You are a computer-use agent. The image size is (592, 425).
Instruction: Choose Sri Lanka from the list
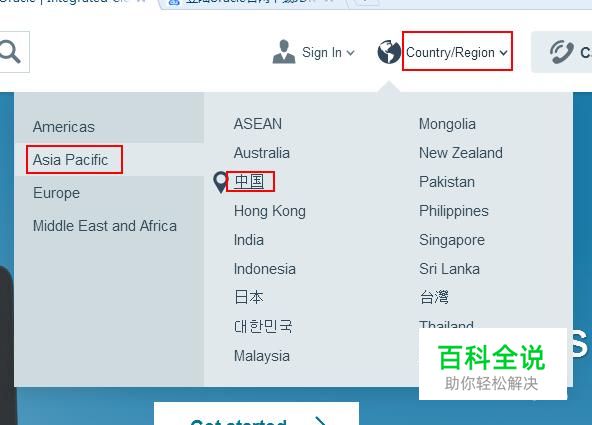[450, 269]
